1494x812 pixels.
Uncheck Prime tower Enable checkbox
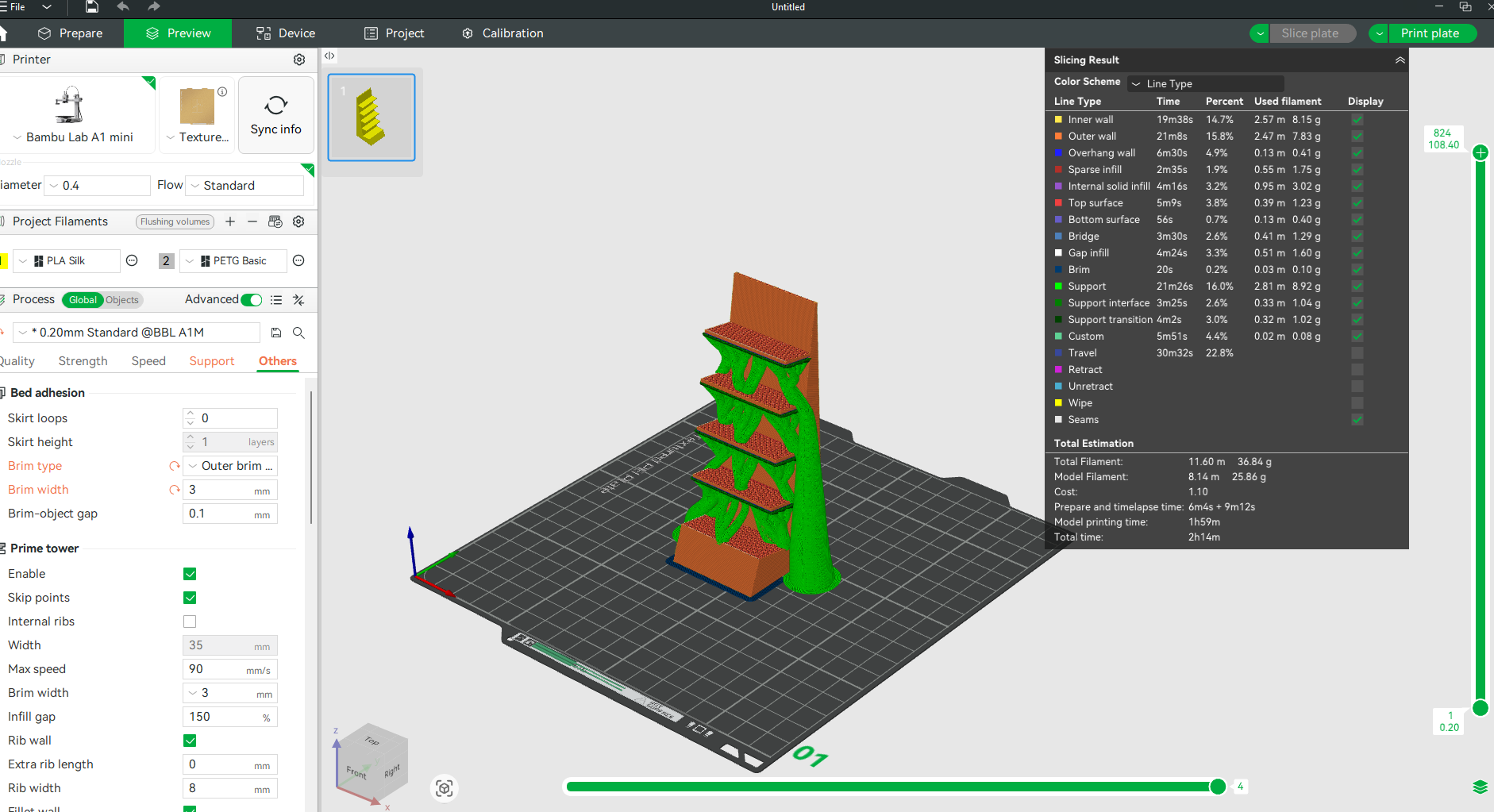(190, 574)
